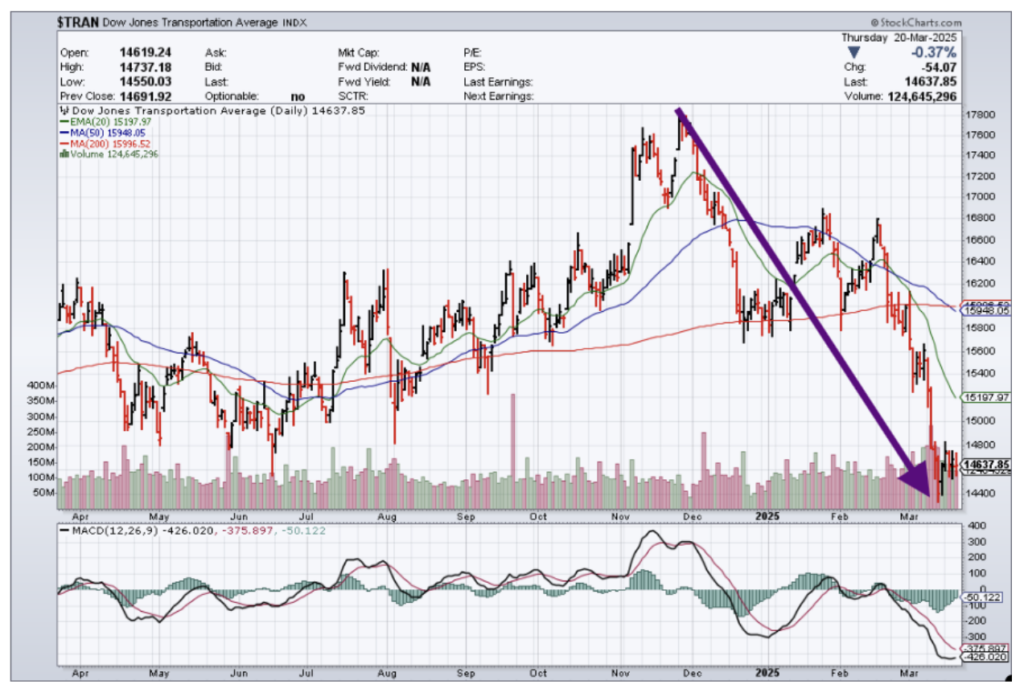Select the Open value 14619.24
Image resolution: width=1024 pixels, height=697 pixels.
click(145, 52)
